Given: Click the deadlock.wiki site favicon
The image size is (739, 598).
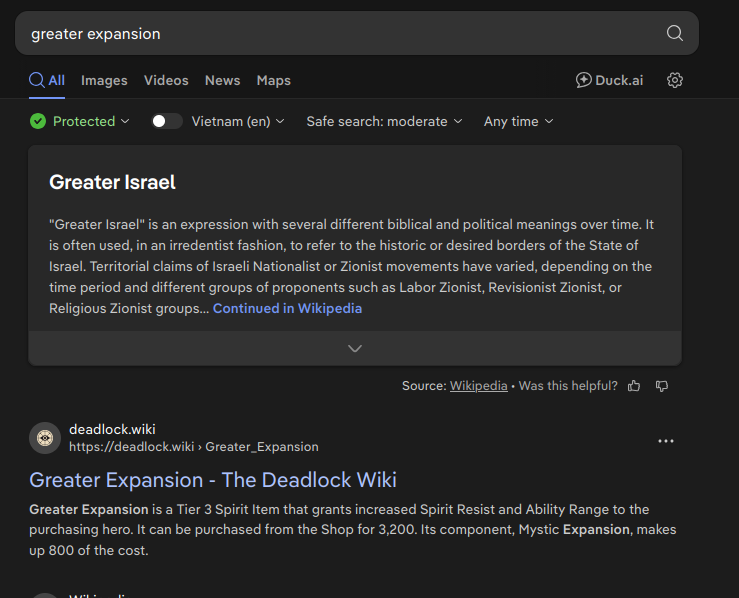Looking at the screenshot, I should click(x=45, y=438).
